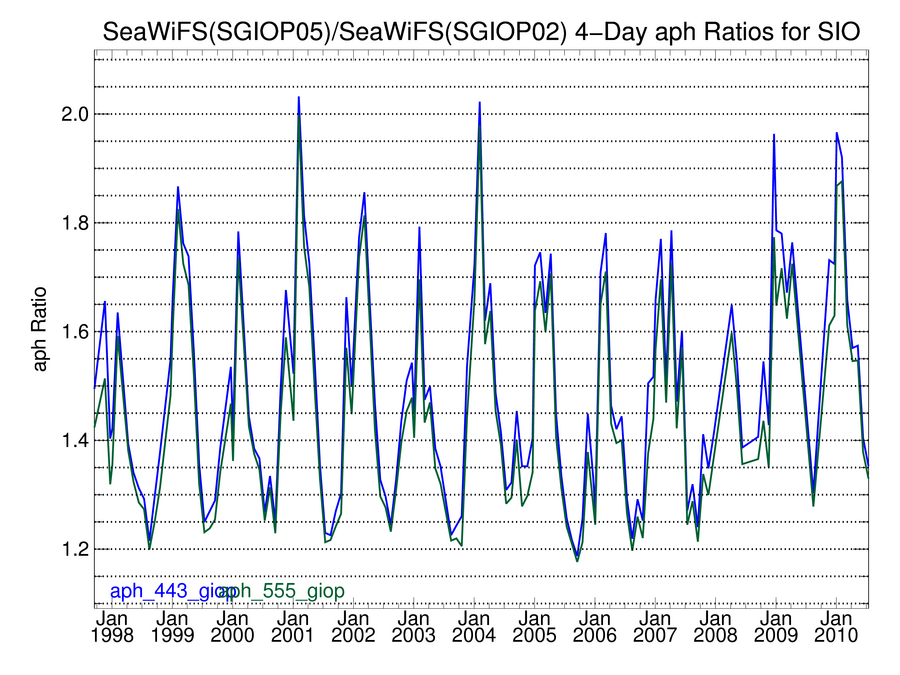Click the Jan 1998 x-axis label

pos(112,627)
